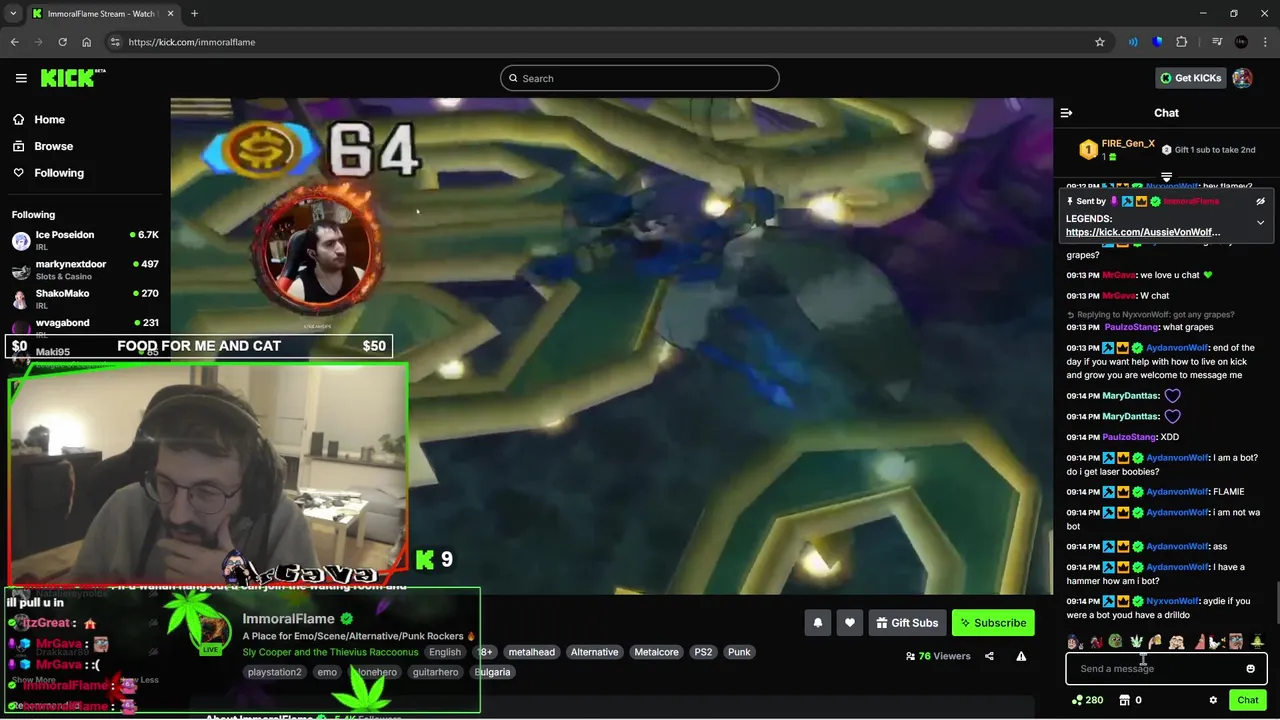Open Ice Poseidon's followed channel
Screen dimensions: 1280x720
click(x=85, y=240)
